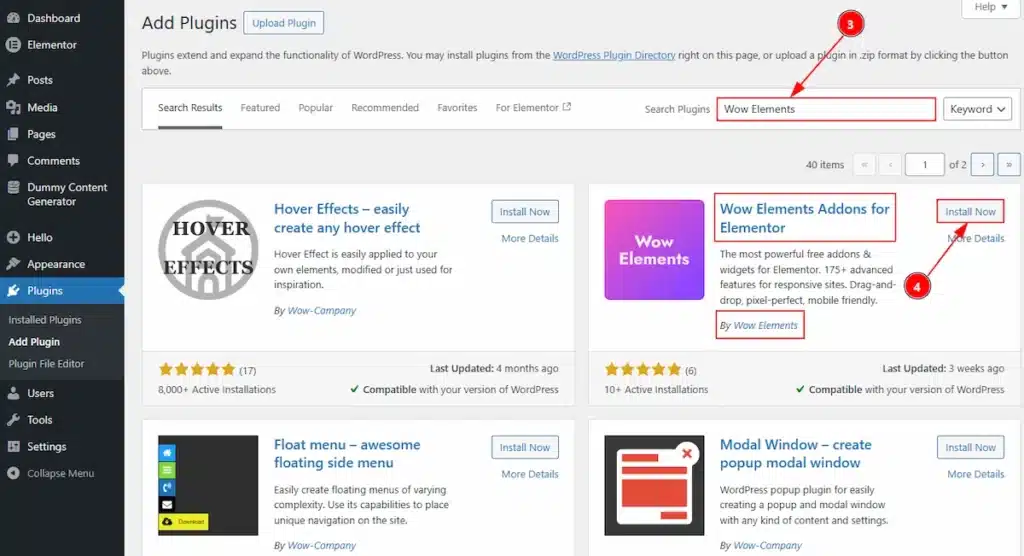The width and height of the screenshot is (1024, 556).
Task: Switch to the Featured tab
Action: pos(260,108)
